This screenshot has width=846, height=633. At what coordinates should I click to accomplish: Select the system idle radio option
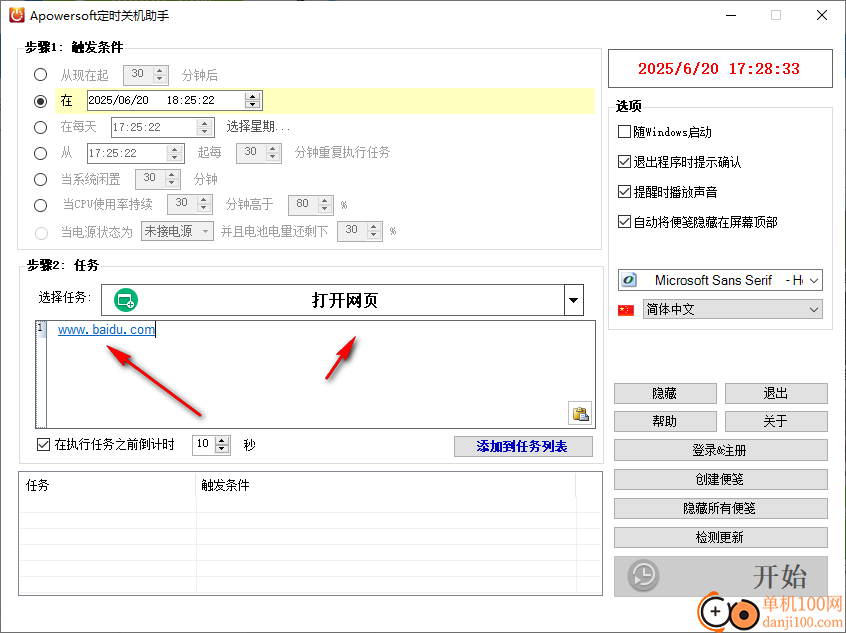point(40,179)
